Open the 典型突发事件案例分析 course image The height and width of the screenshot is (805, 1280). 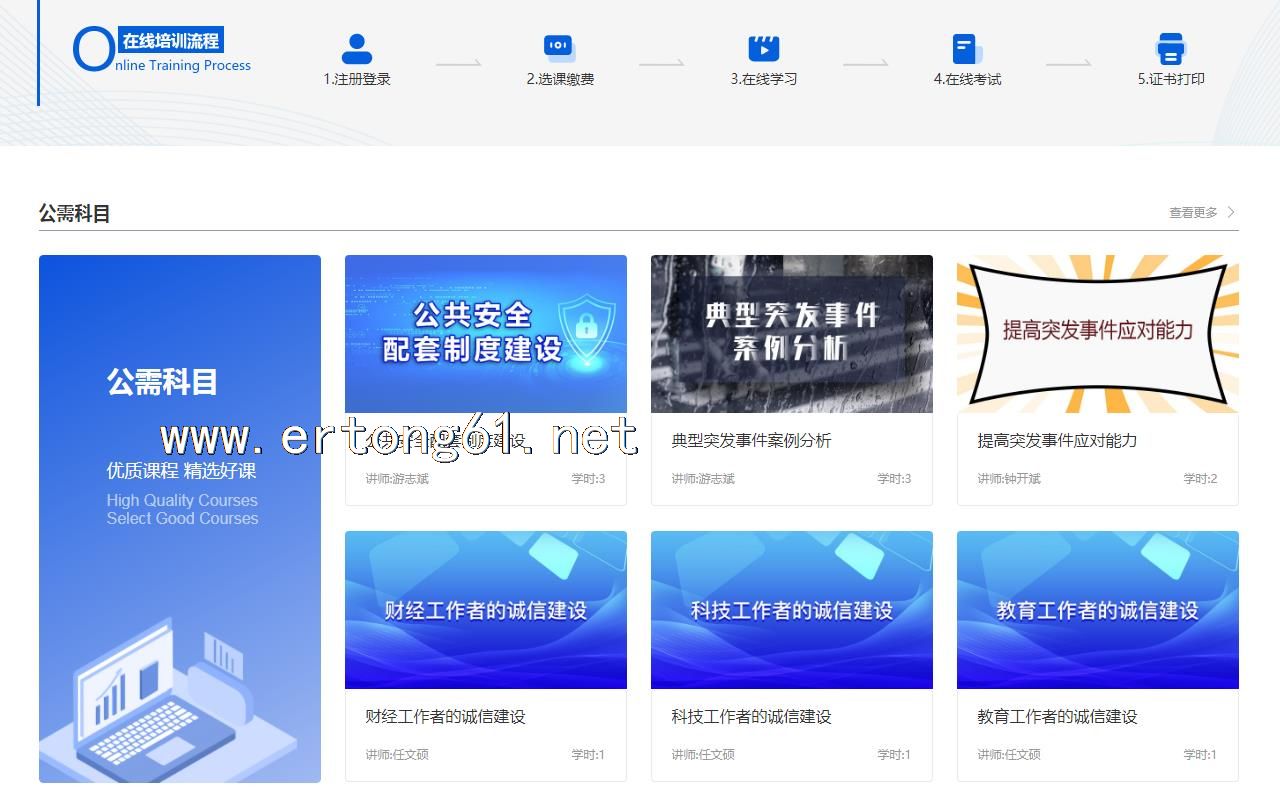point(792,333)
